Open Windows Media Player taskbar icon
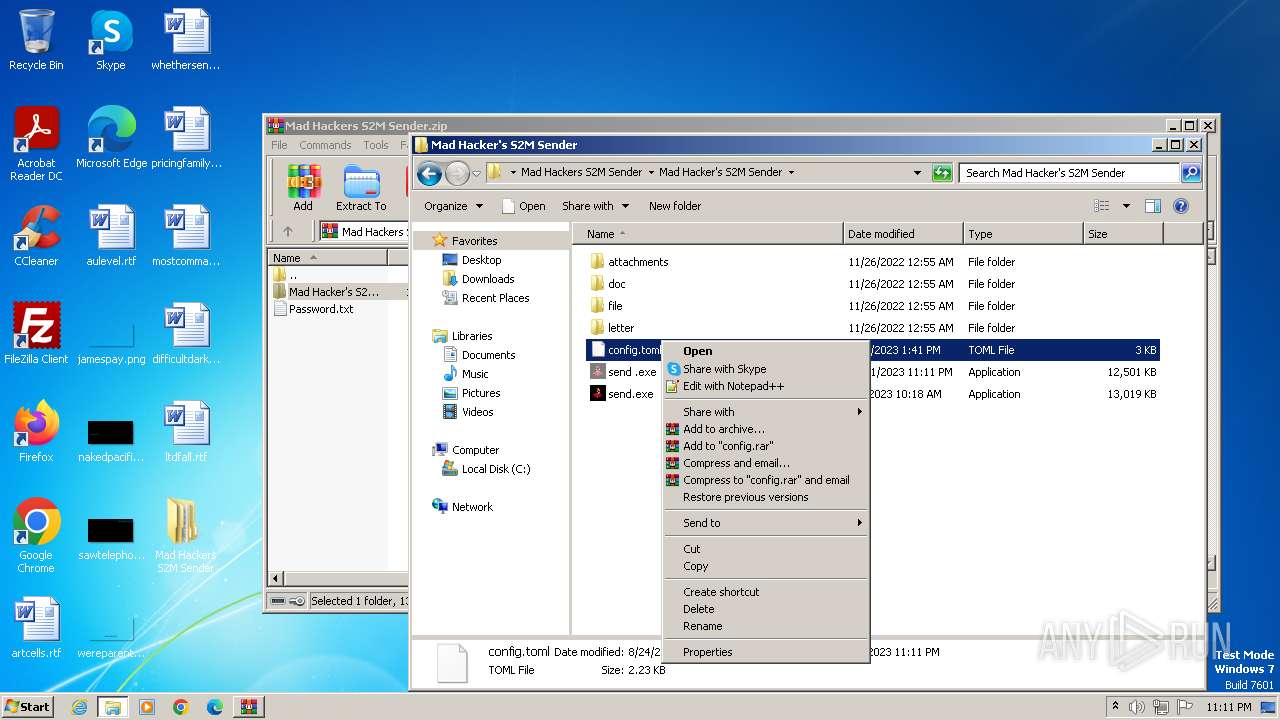Image resolution: width=1280 pixels, height=720 pixels. tap(147, 707)
